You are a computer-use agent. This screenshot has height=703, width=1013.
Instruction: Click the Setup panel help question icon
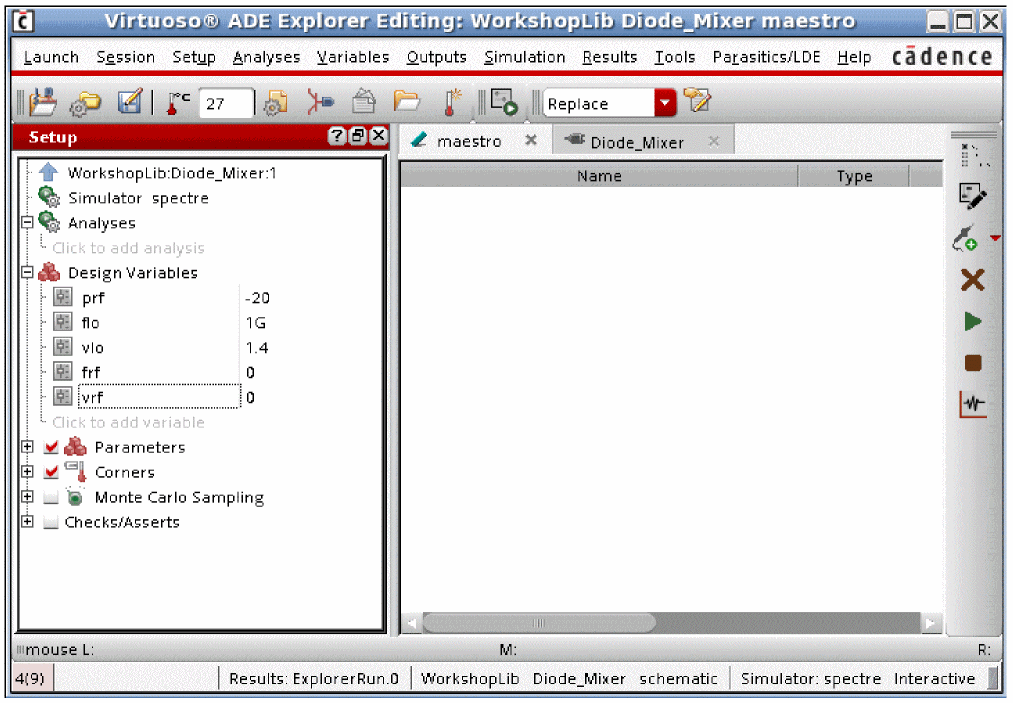point(336,136)
